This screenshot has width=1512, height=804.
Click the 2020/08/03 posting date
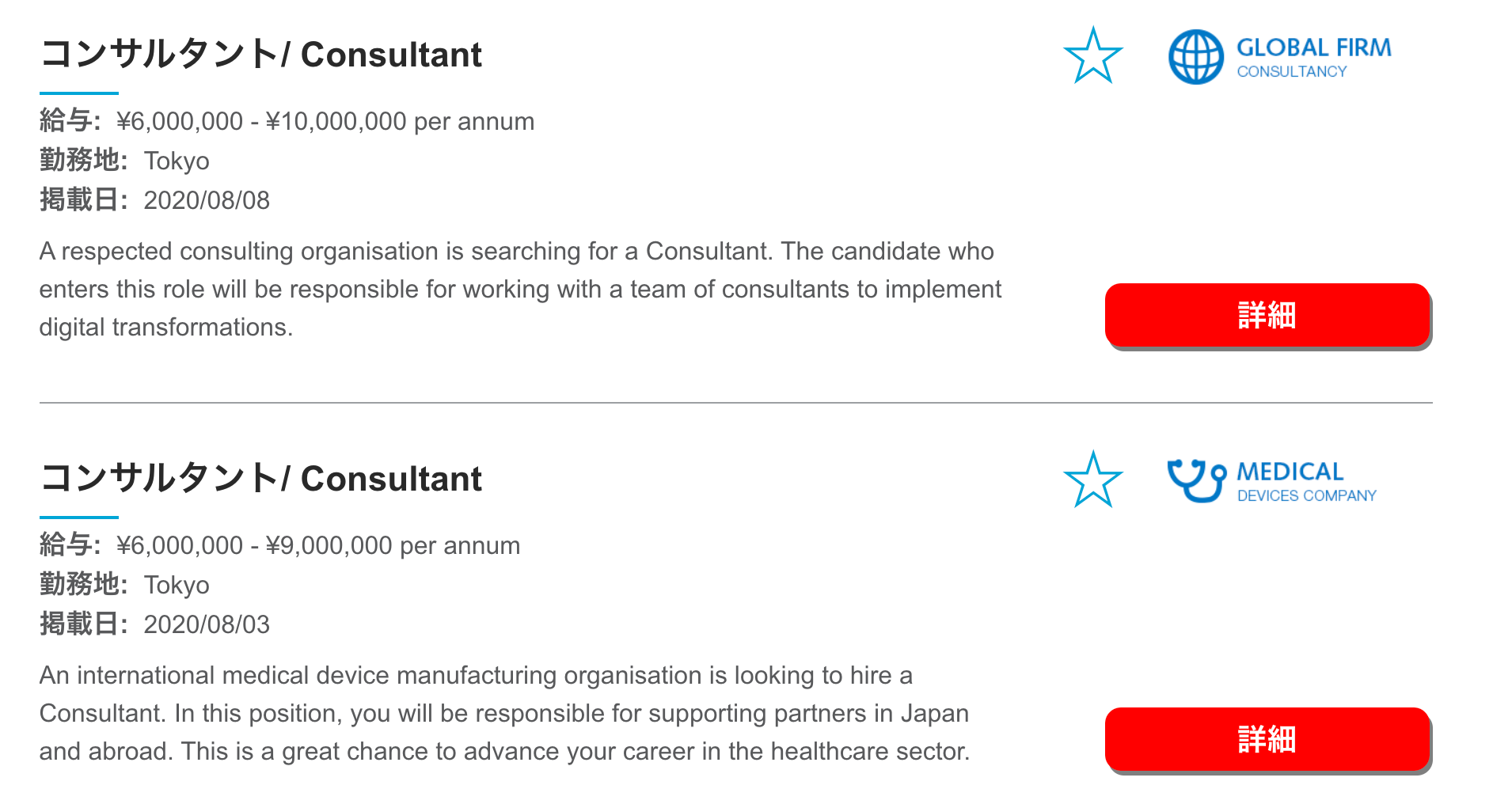(x=207, y=624)
